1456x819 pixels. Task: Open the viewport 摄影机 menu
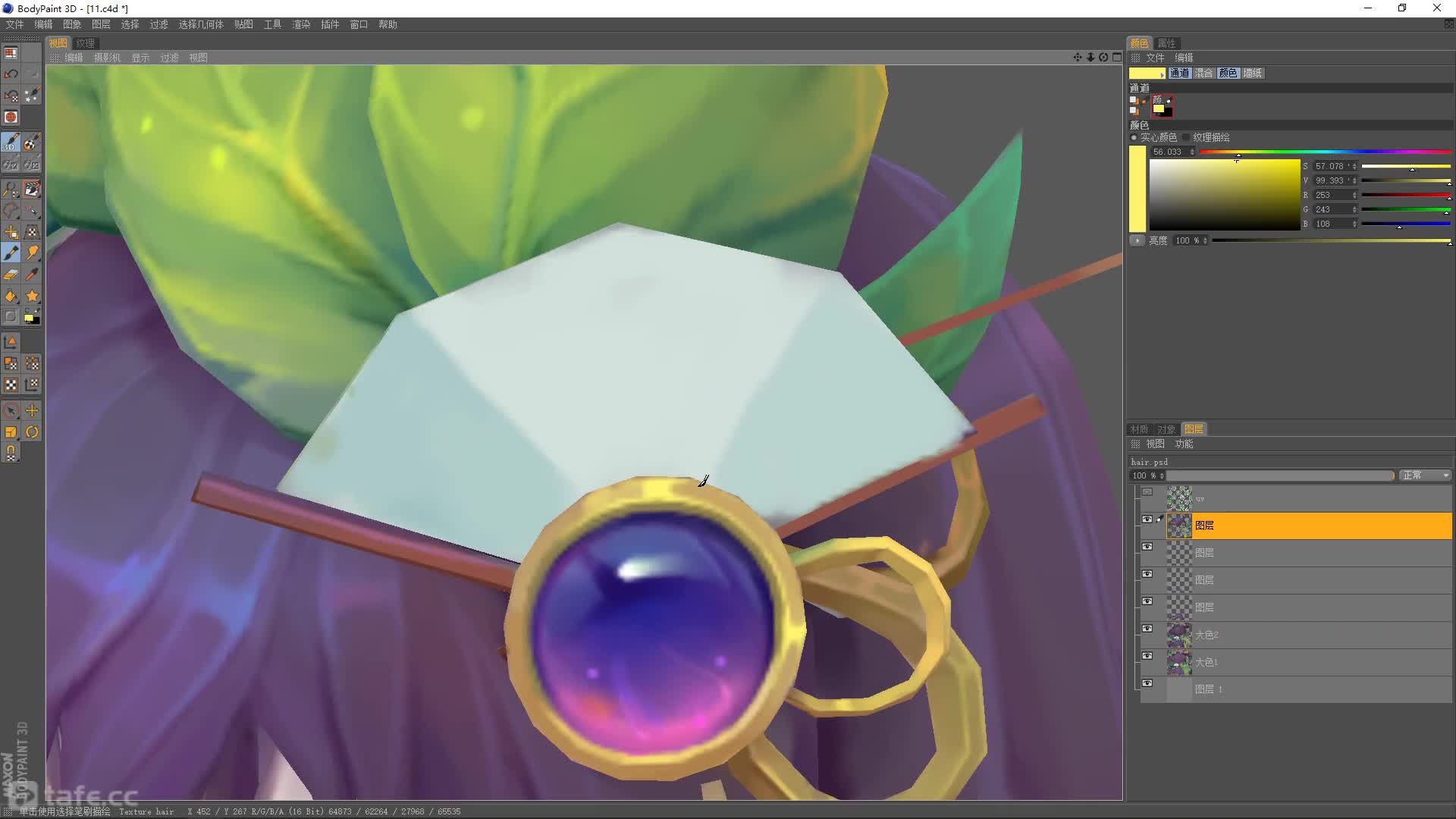click(x=107, y=58)
